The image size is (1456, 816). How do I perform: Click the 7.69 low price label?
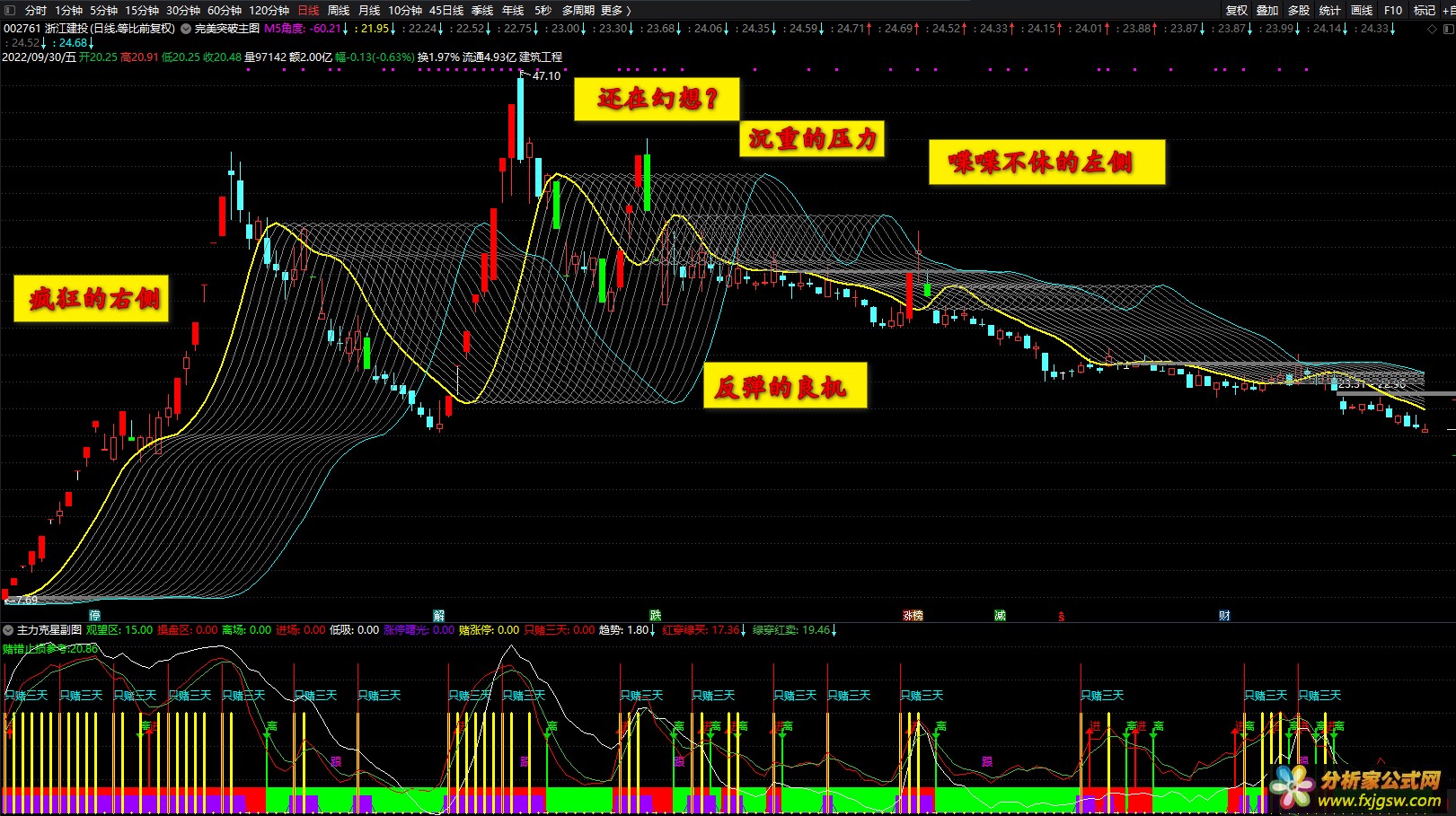coord(26,600)
